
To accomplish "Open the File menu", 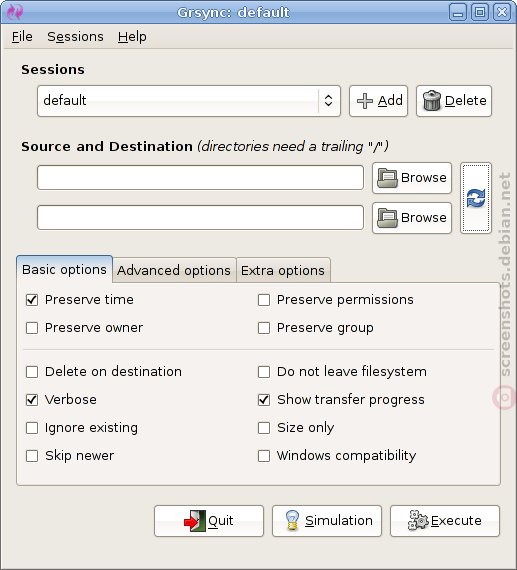I will pos(22,37).
